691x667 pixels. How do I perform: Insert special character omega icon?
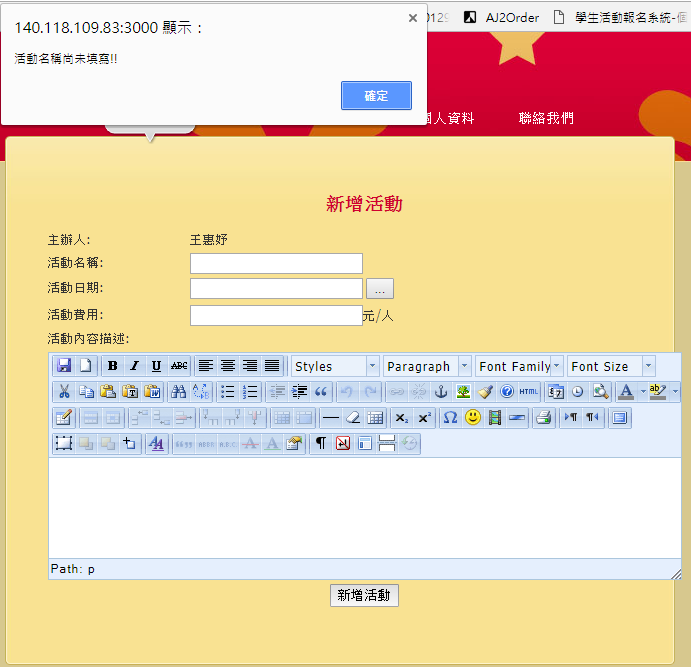(x=450, y=418)
